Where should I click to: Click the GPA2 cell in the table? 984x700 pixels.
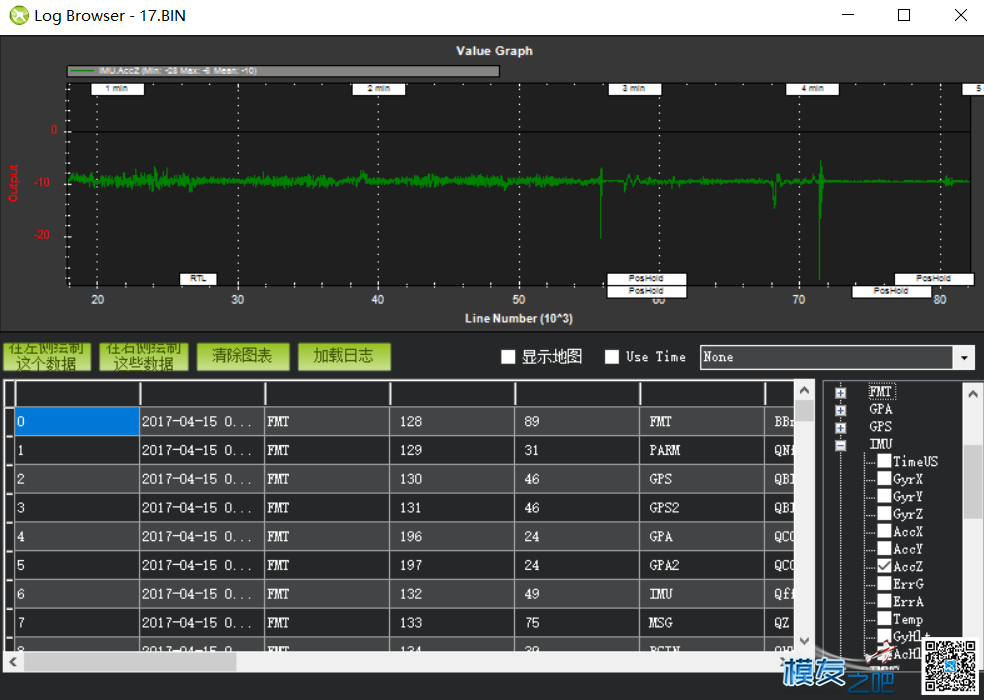[702, 566]
